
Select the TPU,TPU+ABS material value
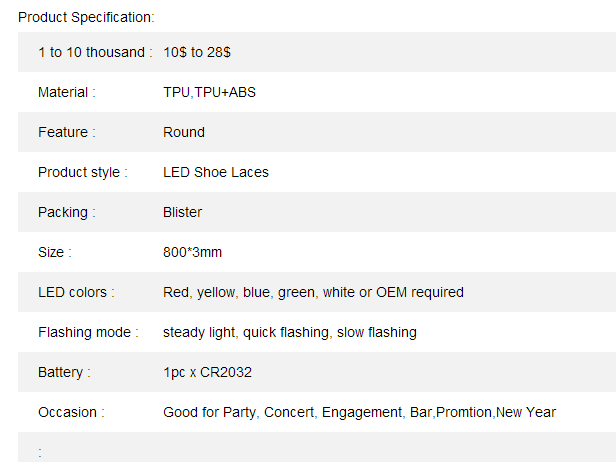tap(209, 92)
